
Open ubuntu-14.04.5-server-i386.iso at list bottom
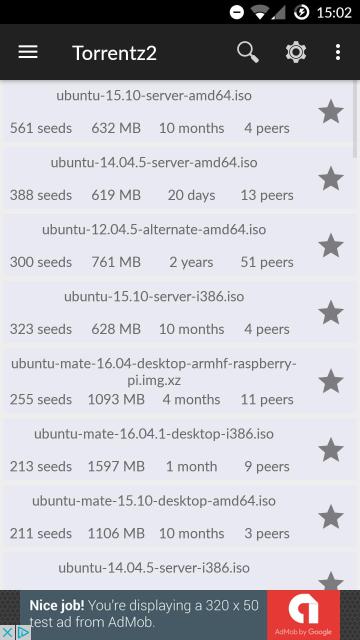tap(154, 567)
